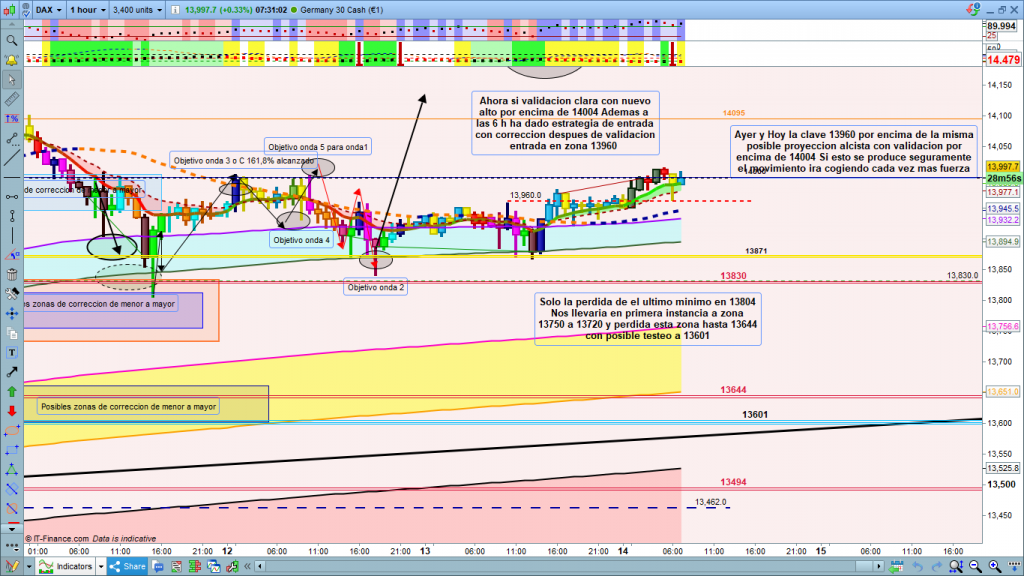
Task: Click the magnifying glass zoom tool
Action: (12, 41)
